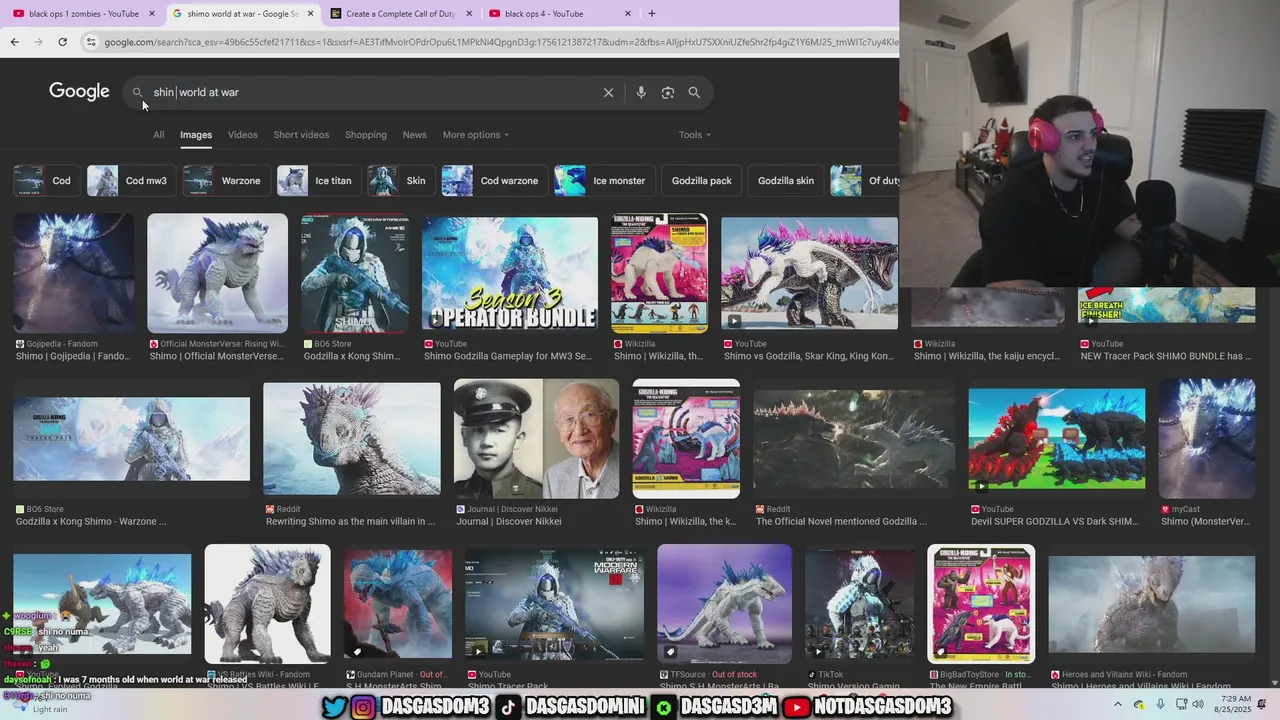Open the Short videos results tab

[x=301, y=135]
